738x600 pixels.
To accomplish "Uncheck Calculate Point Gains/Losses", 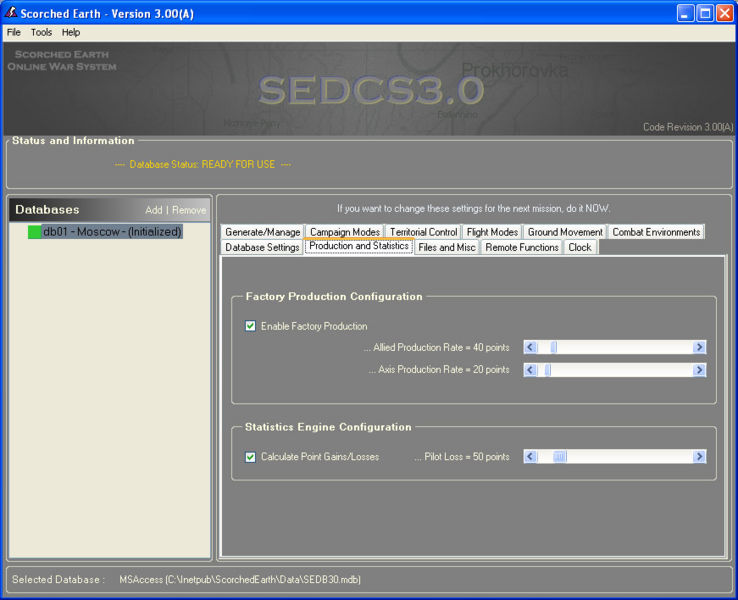I will 251,457.
